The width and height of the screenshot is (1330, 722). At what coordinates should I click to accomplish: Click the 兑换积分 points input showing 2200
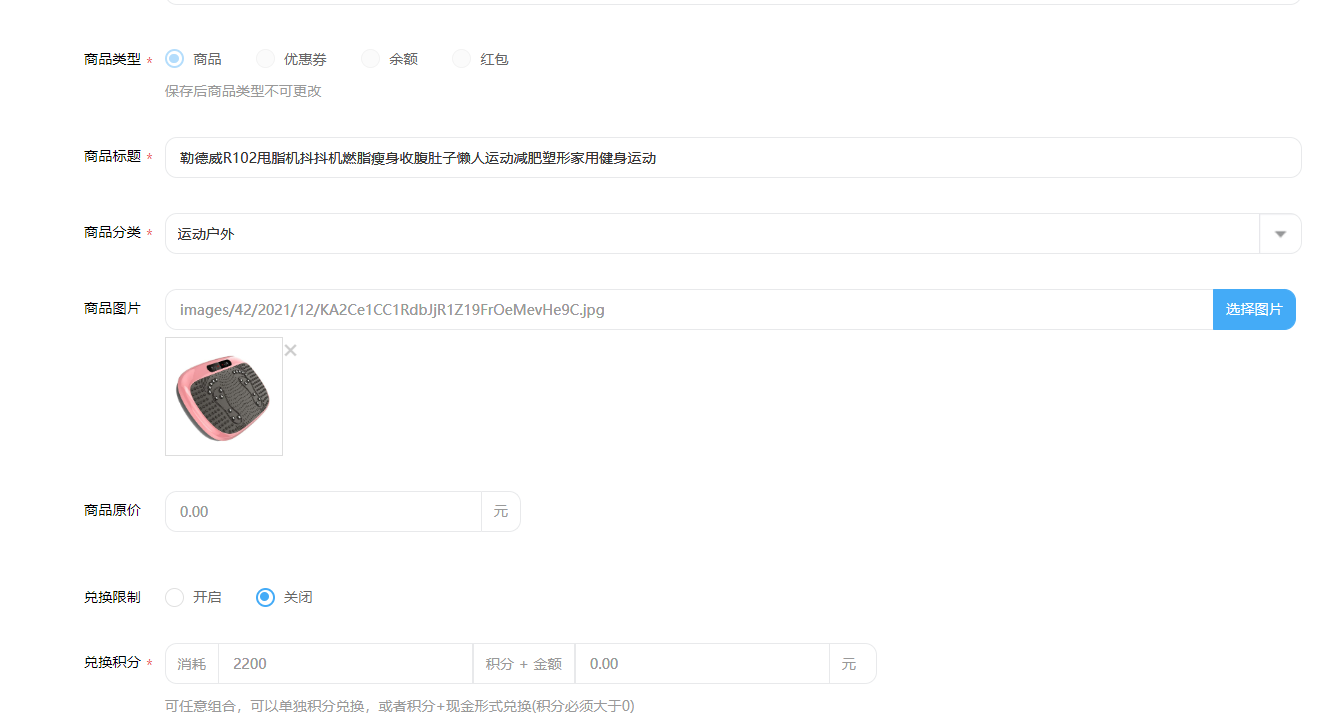point(345,664)
